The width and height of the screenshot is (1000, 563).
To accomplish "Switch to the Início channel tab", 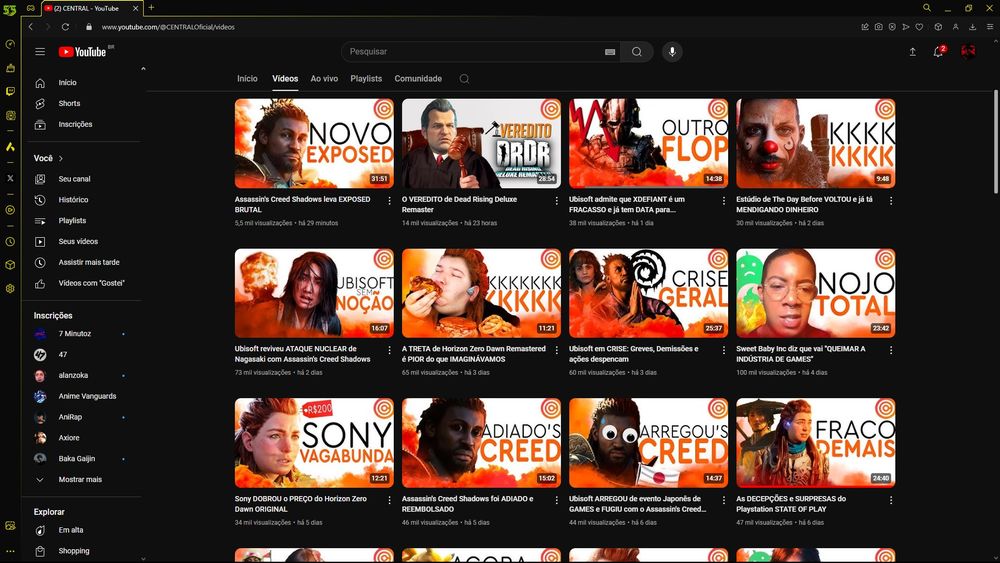I will coord(247,78).
